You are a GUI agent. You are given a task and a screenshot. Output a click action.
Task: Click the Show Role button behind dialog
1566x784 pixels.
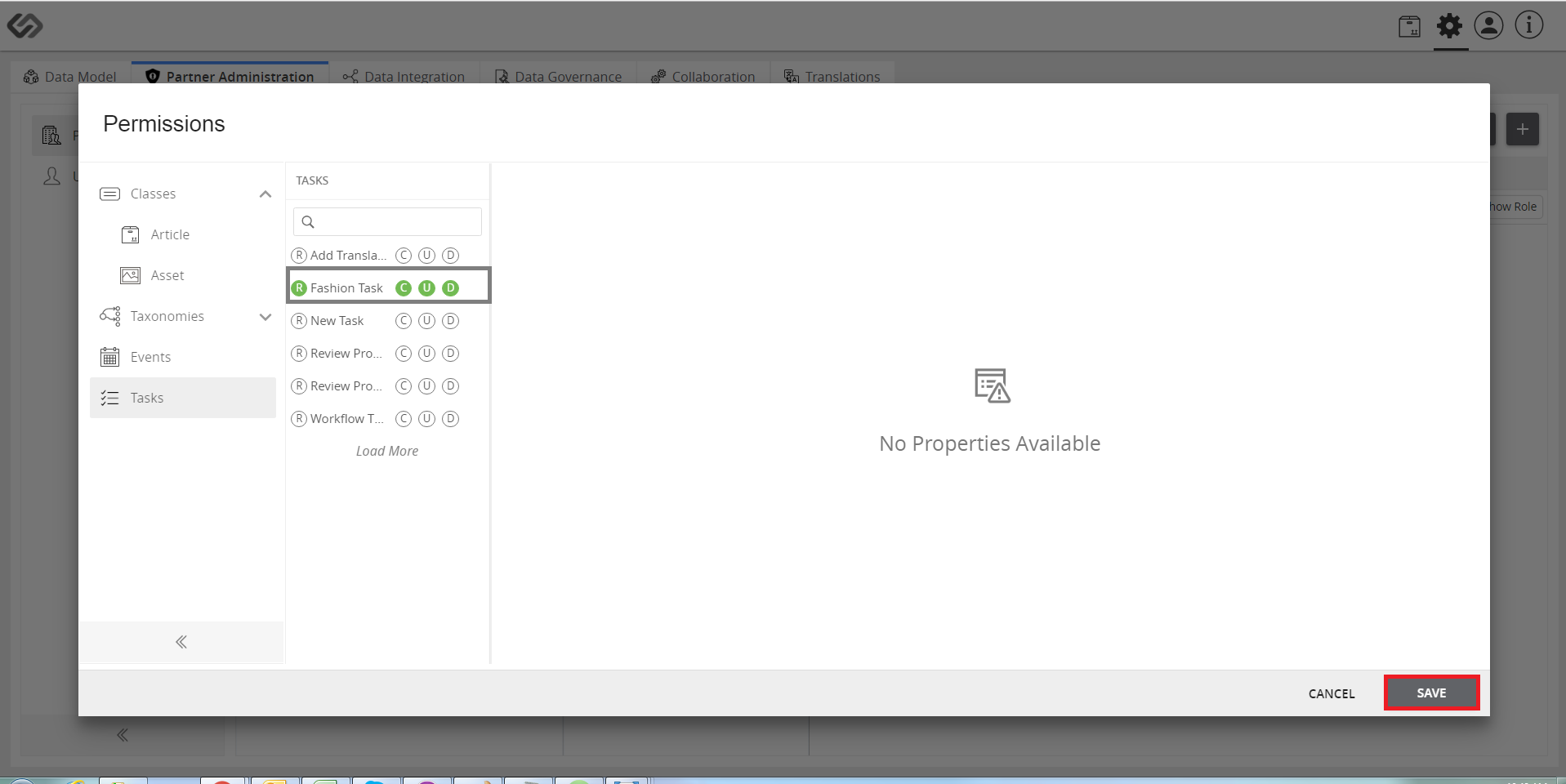tap(1516, 207)
